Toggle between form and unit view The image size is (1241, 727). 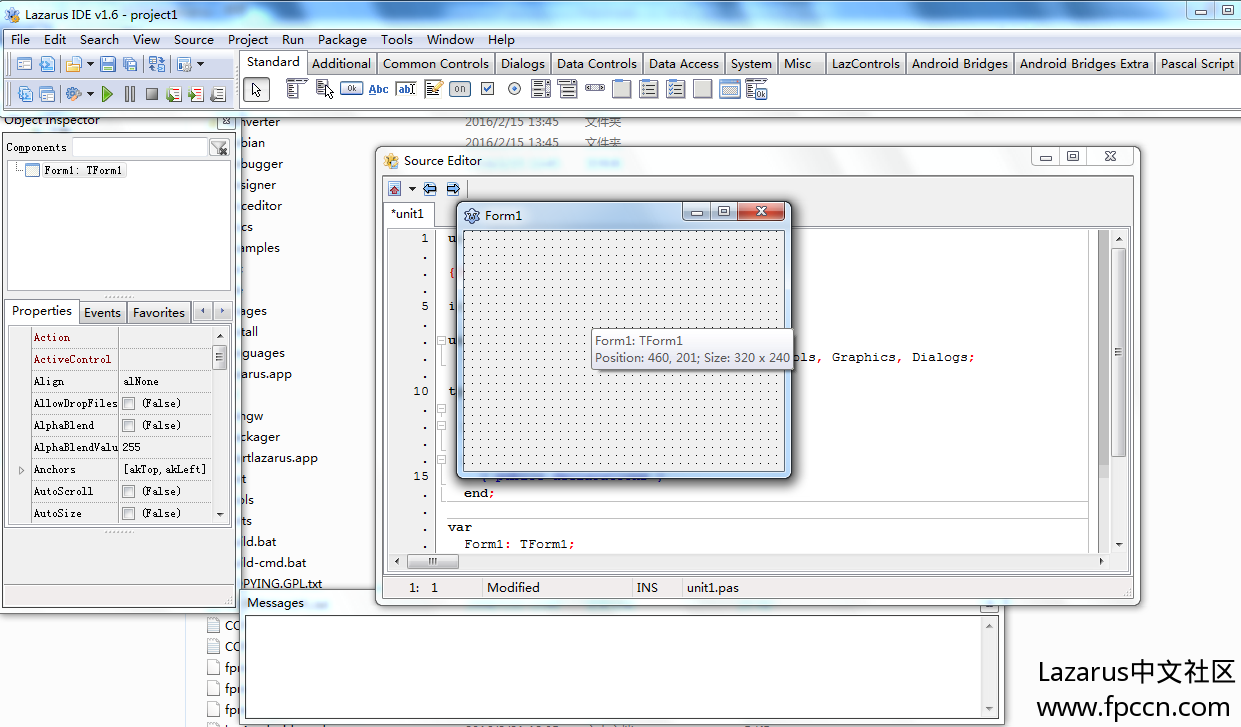157,64
